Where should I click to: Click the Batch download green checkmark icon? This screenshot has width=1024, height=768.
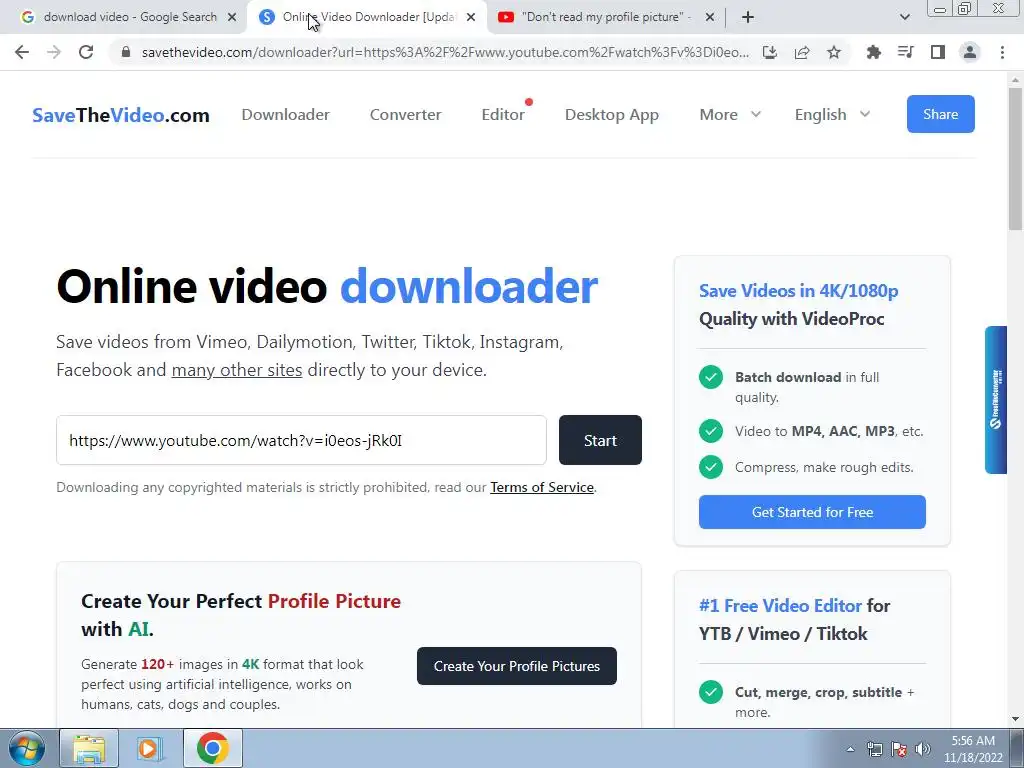(x=711, y=377)
